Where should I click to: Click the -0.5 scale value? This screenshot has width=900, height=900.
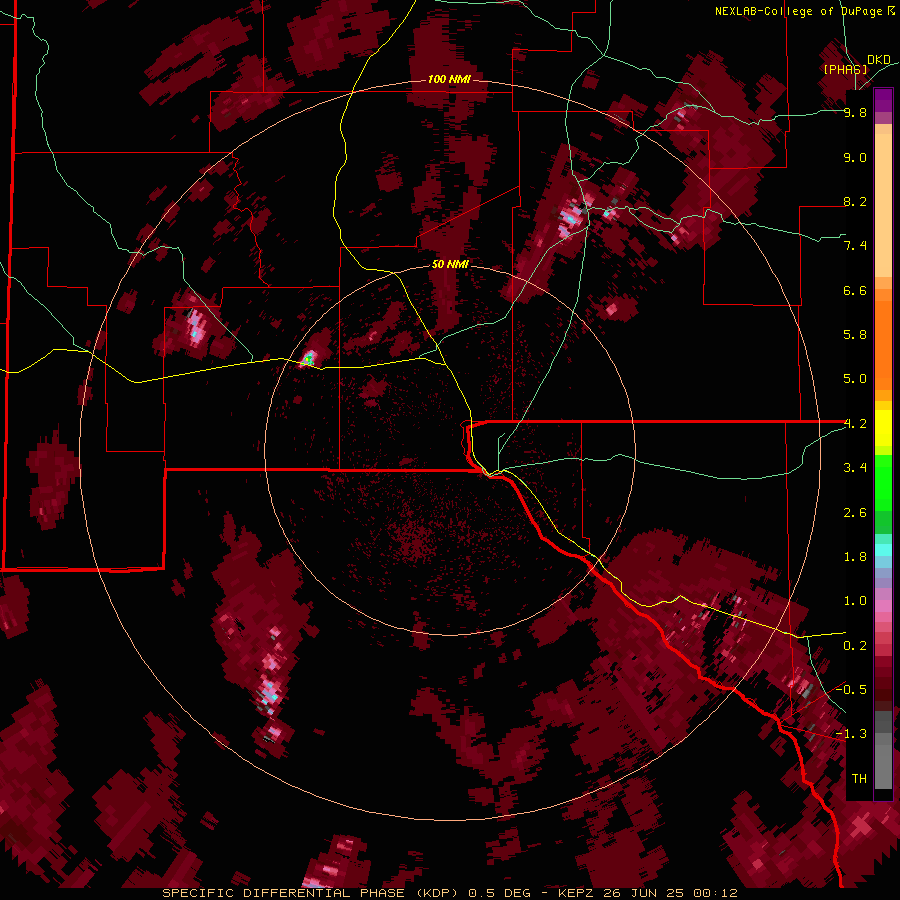coord(852,690)
